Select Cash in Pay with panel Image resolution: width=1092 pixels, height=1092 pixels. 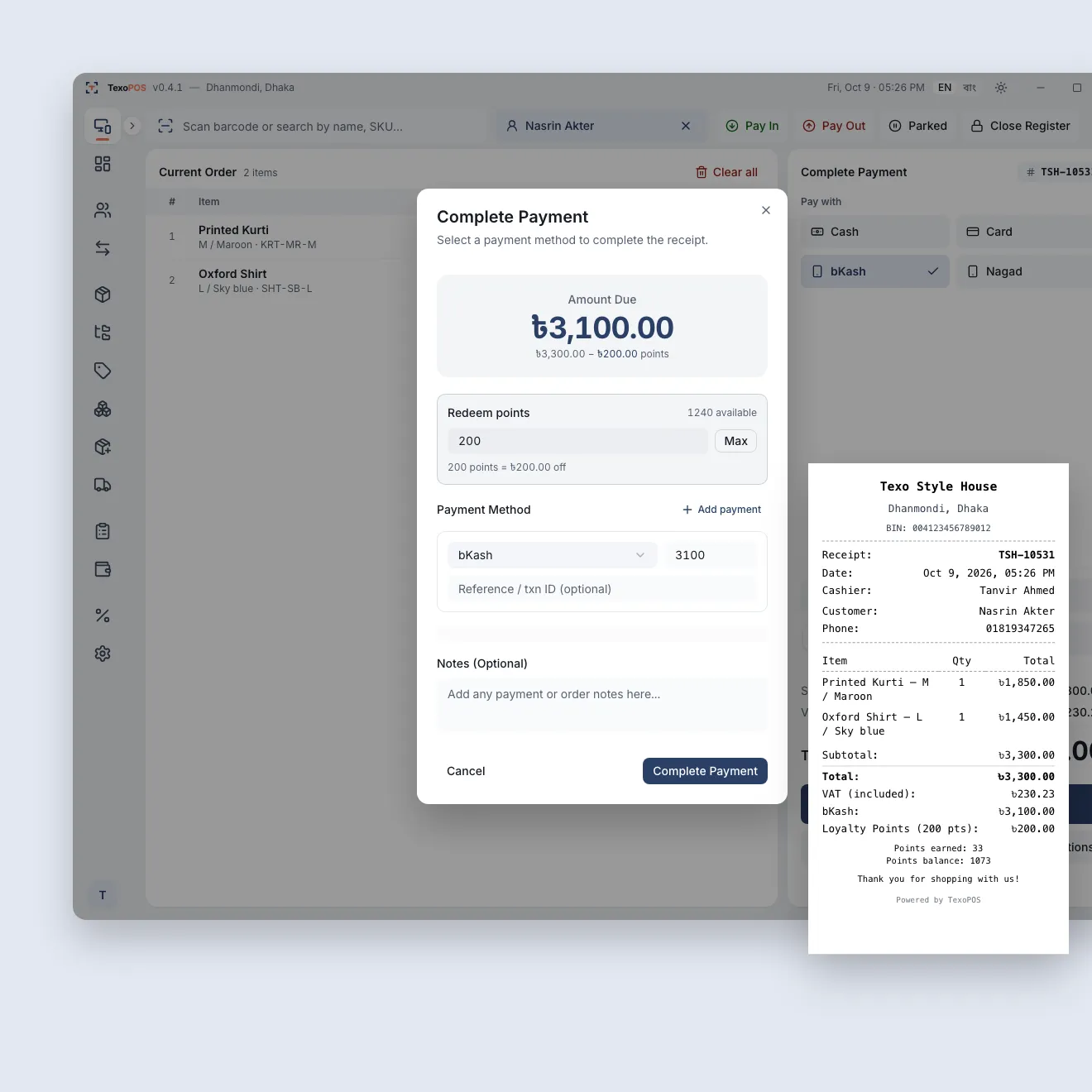(x=875, y=232)
